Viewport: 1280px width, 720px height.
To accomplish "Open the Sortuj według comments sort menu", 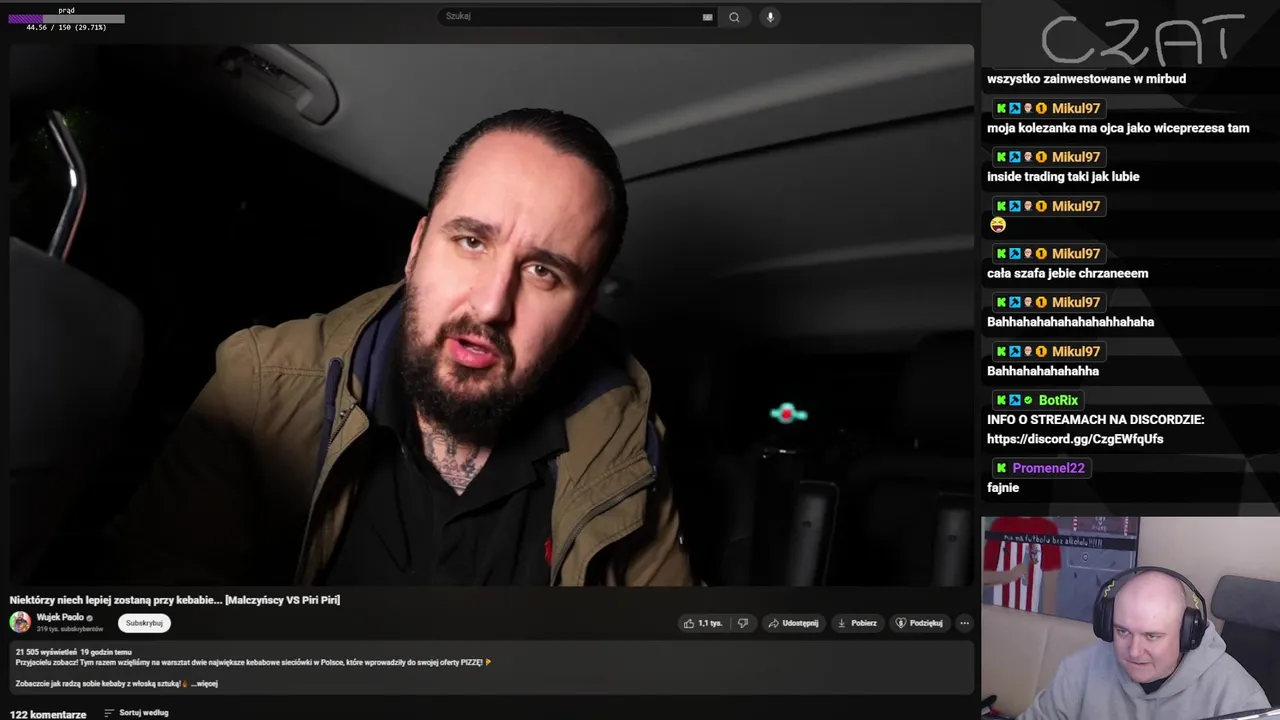I will (137, 713).
